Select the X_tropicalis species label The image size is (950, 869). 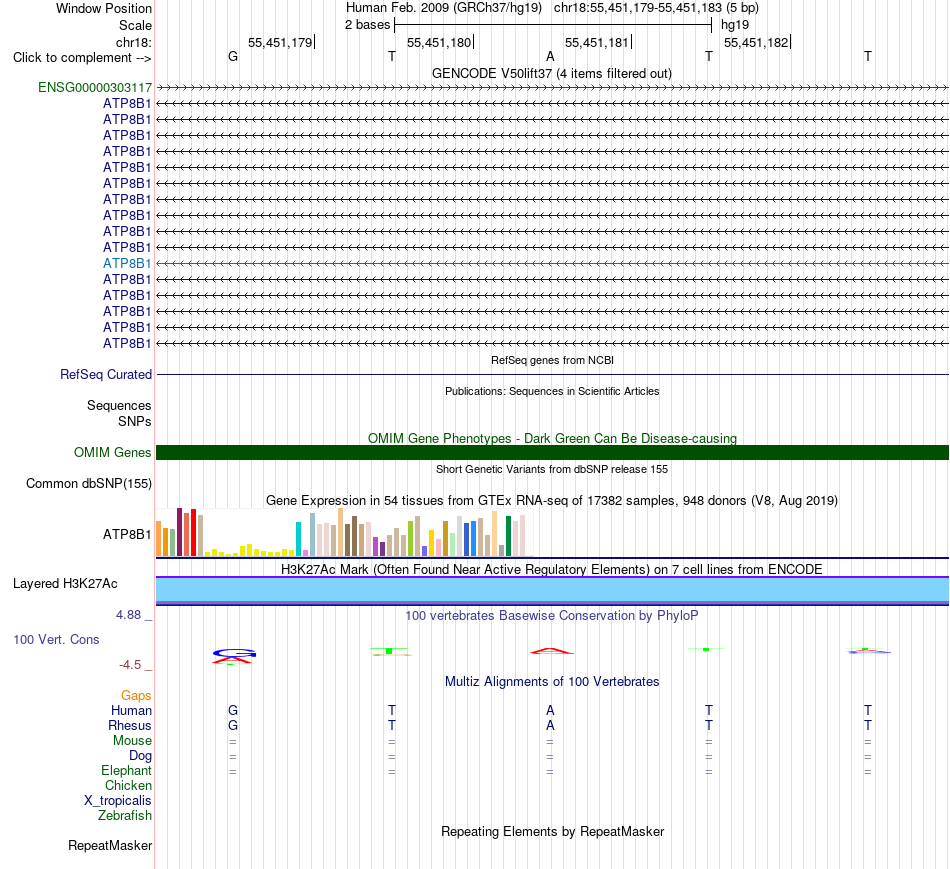click(x=118, y=801)
